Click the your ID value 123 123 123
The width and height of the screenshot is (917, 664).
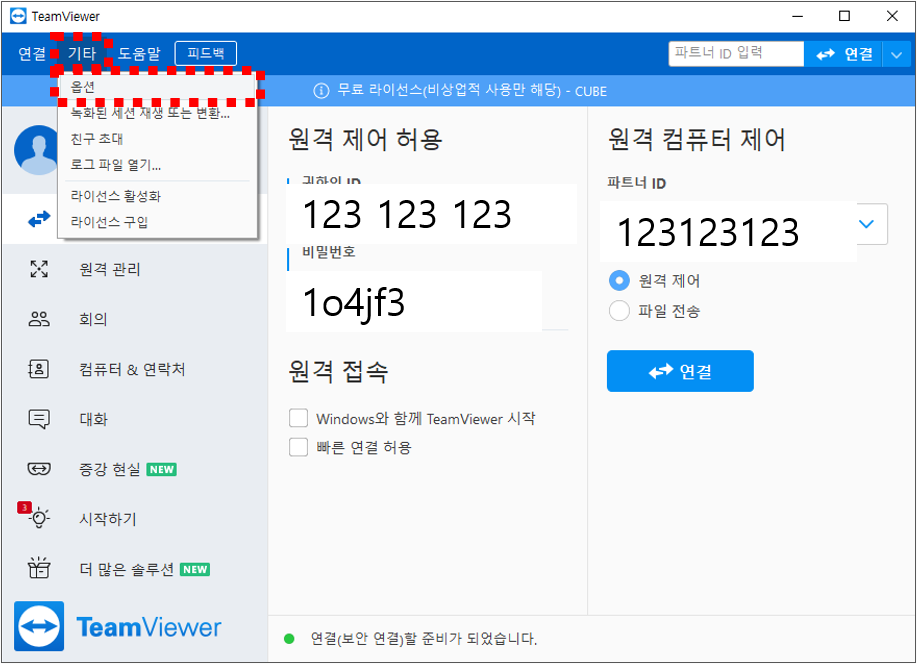click(407, 214)
